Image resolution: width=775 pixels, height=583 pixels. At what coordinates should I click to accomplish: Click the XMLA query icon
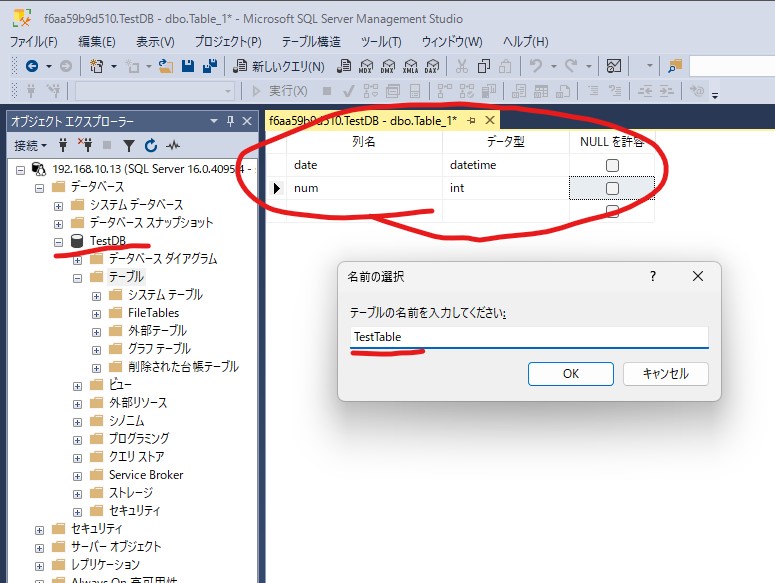(x=410, y=66)
